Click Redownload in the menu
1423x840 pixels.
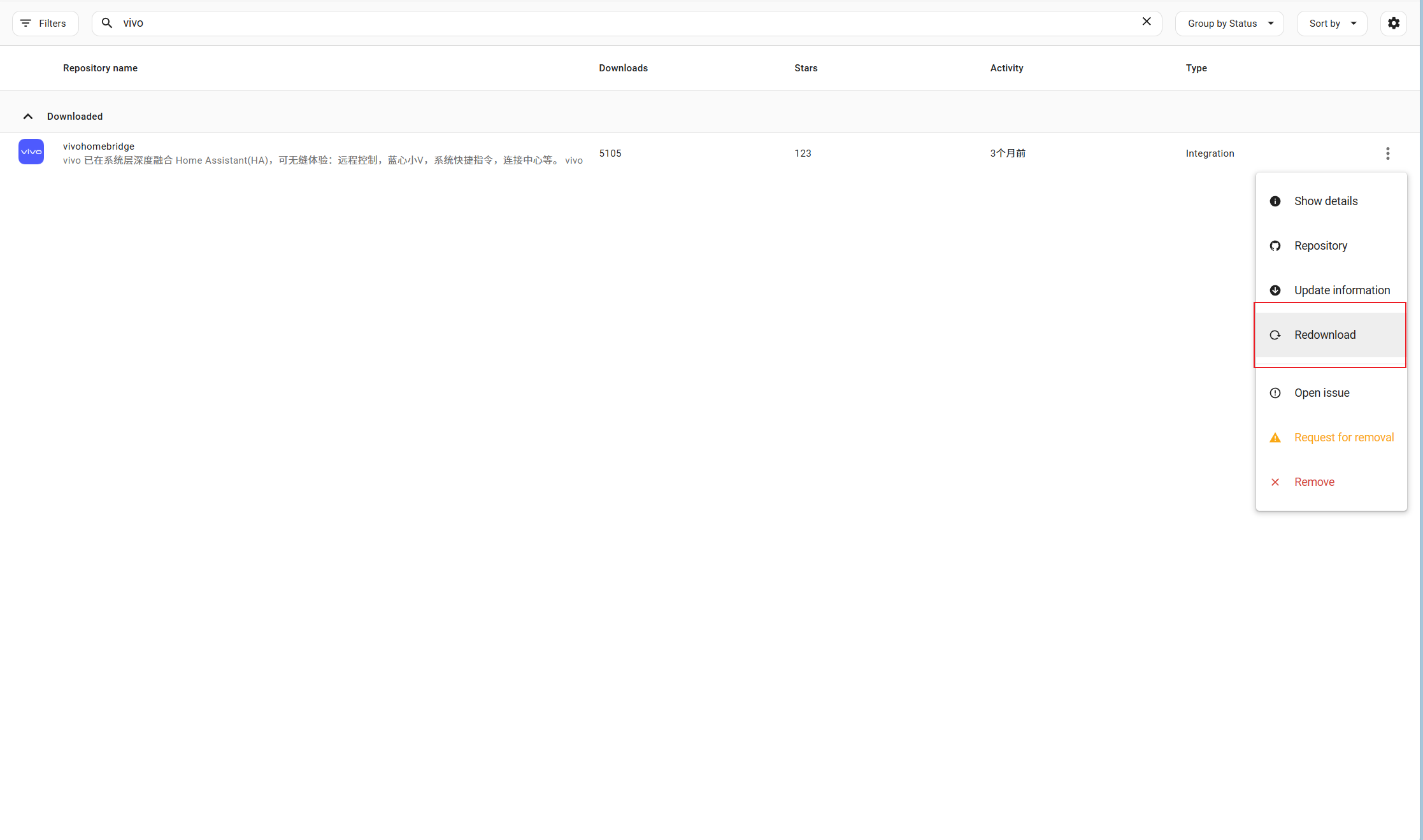[x=1324, y=335]
